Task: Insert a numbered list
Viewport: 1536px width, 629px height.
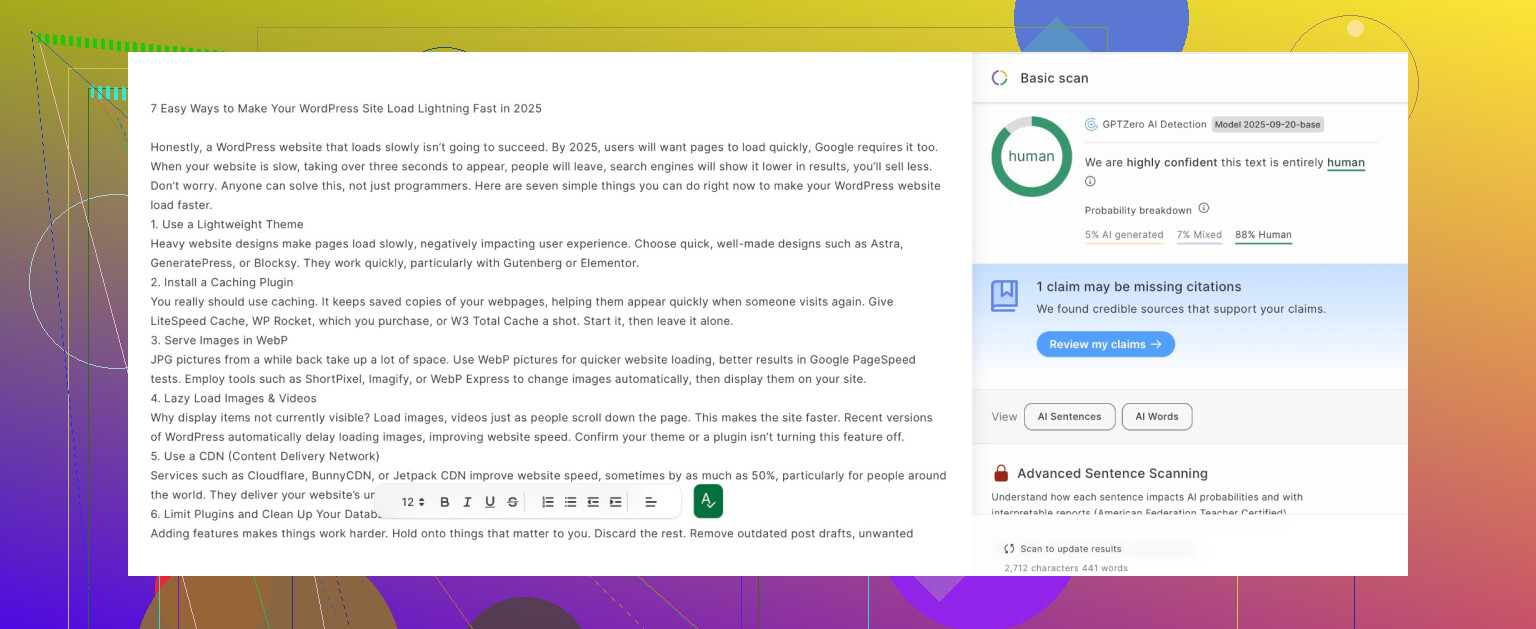Action: (548, 502)
